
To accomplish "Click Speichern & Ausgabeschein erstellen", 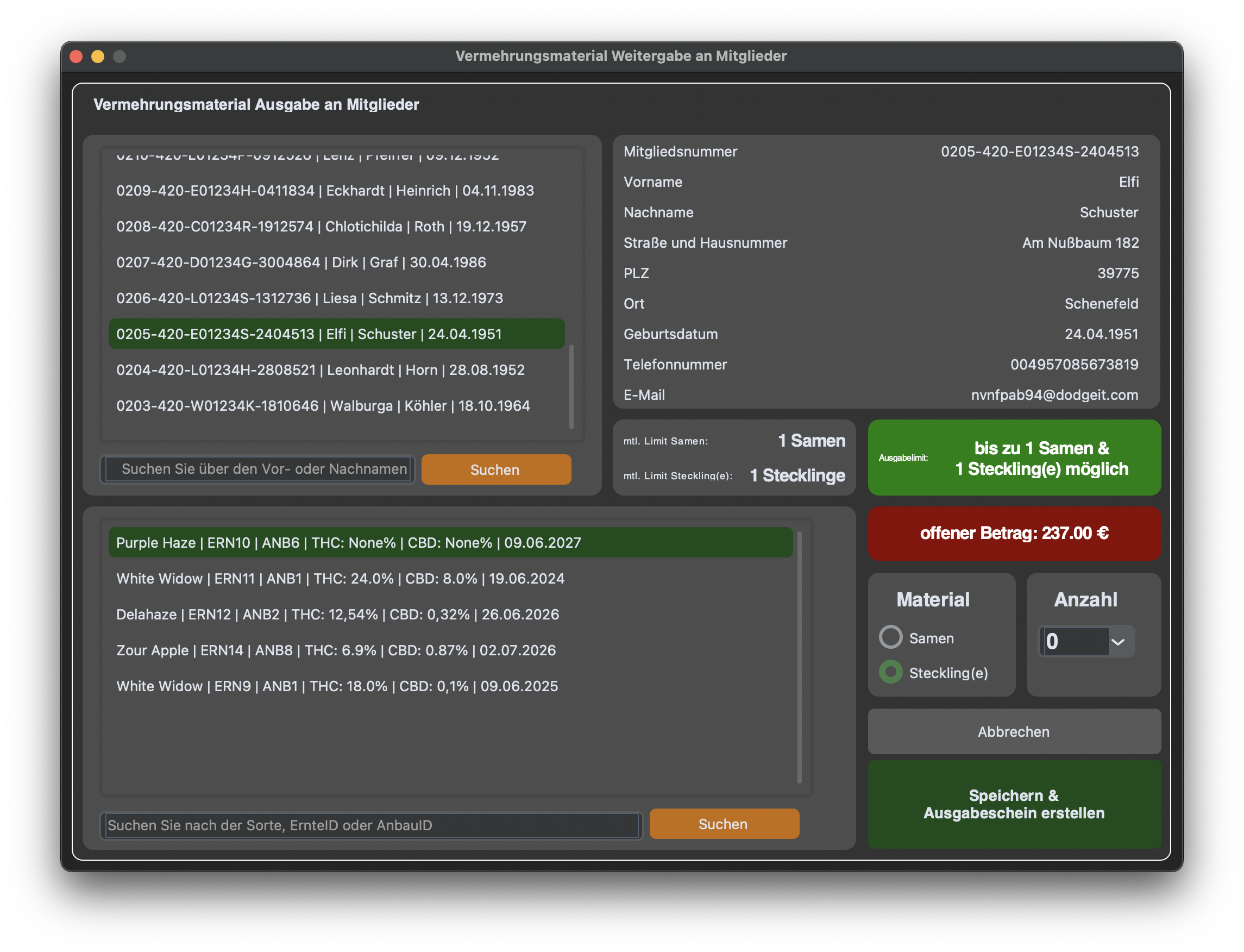I will click(x=1014, y=804).
